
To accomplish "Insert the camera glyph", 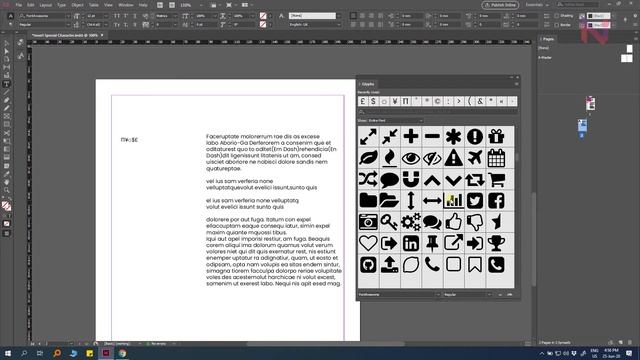I will pyautogui.click(x=368, y=222).
